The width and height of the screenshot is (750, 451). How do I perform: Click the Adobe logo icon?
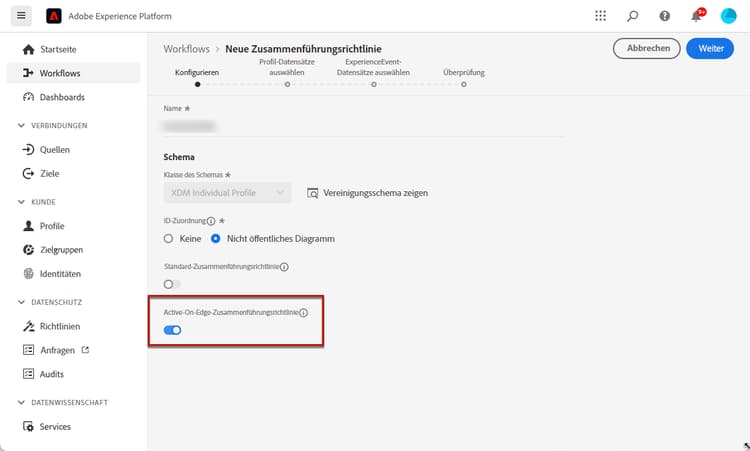pyautogui.click(x=54, y=16)
